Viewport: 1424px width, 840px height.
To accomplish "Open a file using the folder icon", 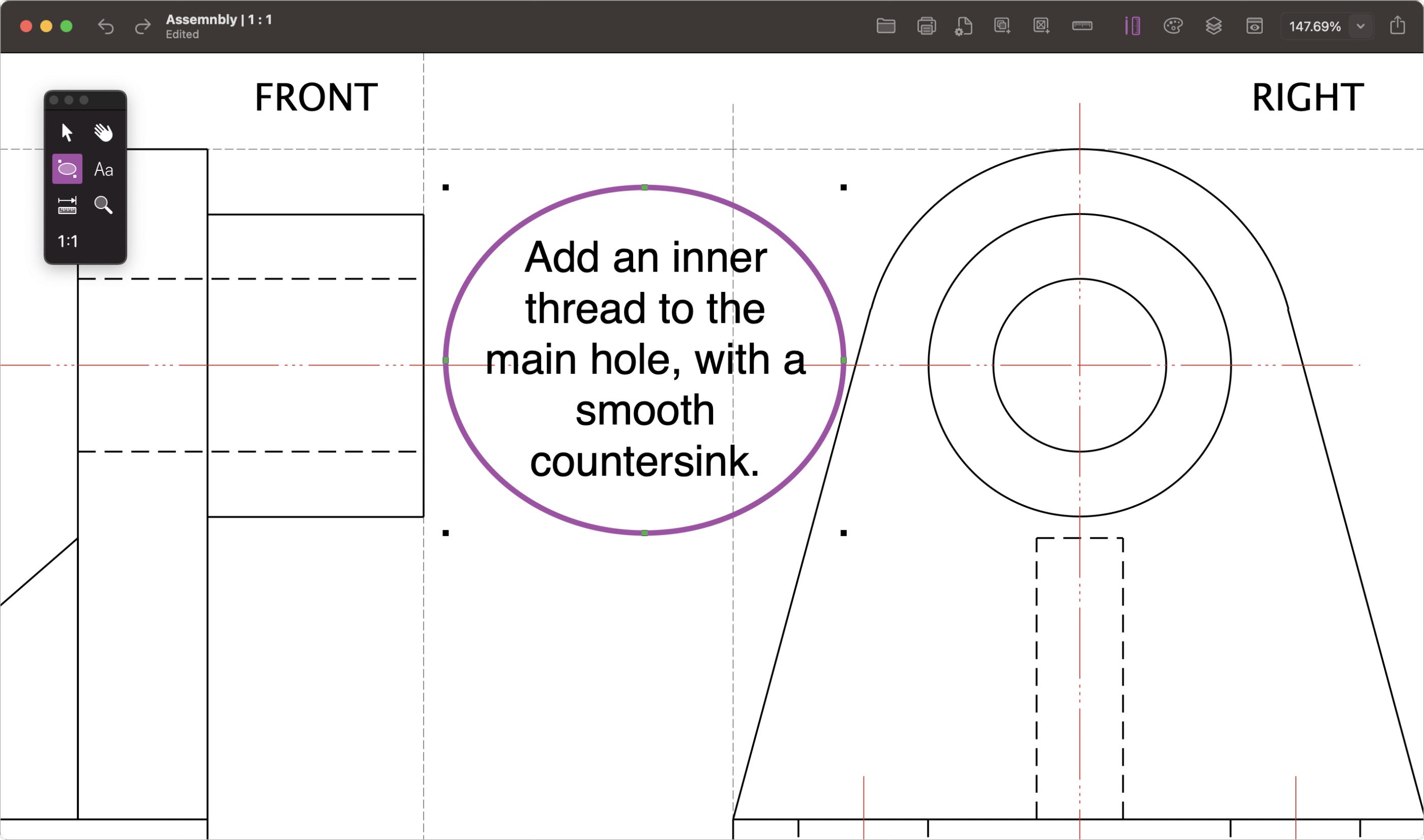I will (x=886, y=26).
